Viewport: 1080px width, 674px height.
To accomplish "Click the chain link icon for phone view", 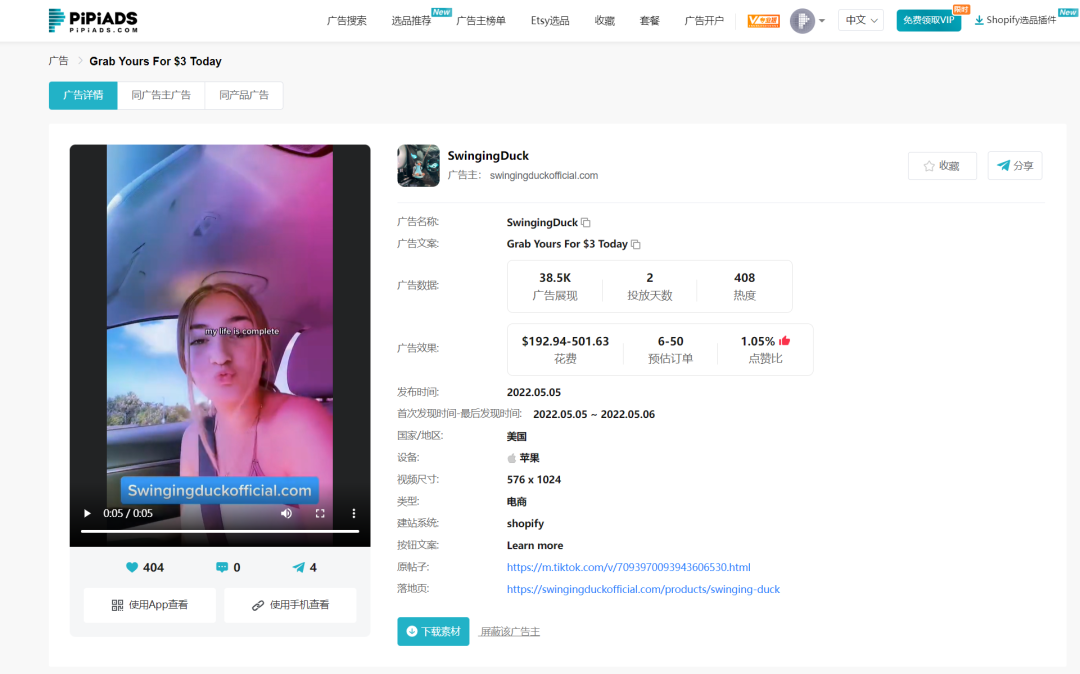I will tap(258, 605).
